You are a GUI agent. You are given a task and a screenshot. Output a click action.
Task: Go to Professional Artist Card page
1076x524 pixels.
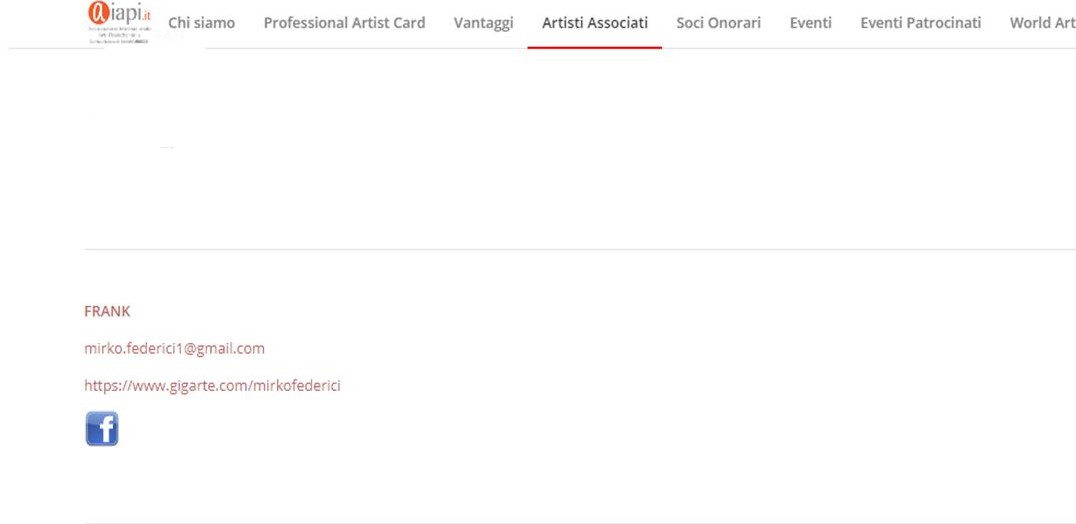click(344, 23)
